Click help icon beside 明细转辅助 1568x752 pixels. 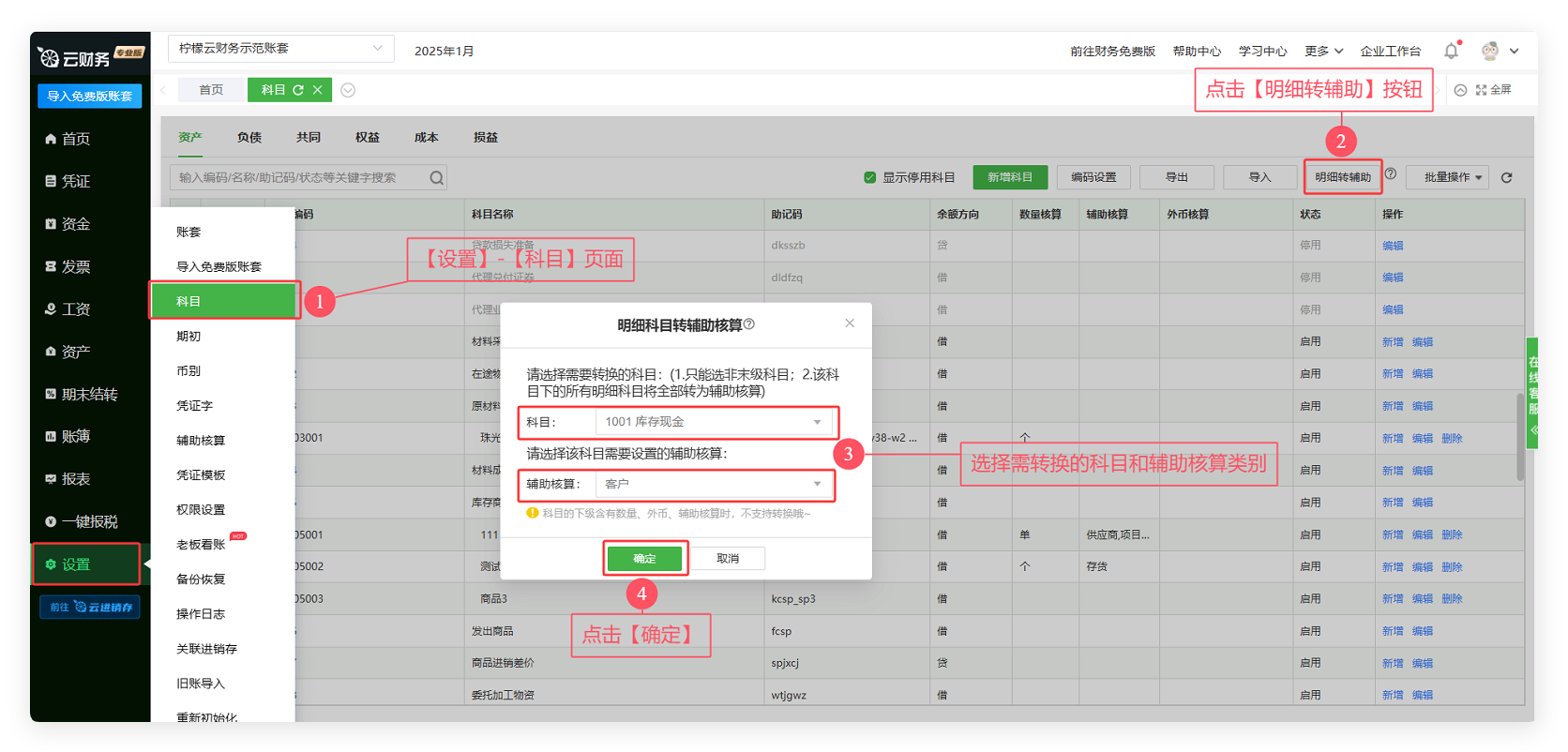point(1391,174)
